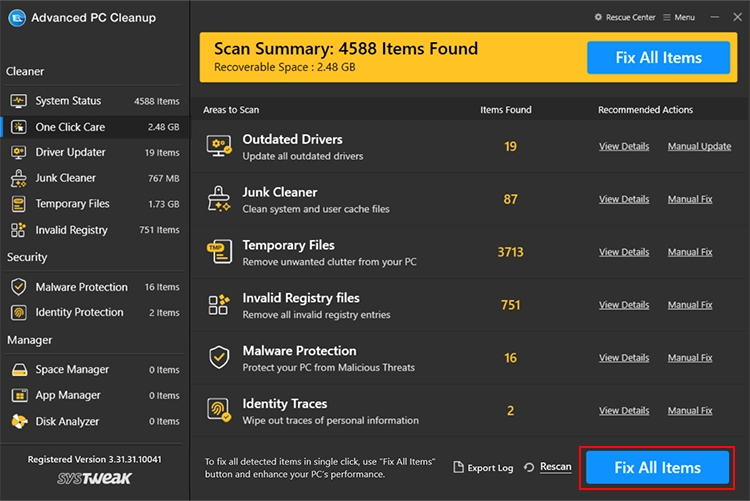View Details for Outdated Drivers

pyautogui.click(x=624, y=146)
